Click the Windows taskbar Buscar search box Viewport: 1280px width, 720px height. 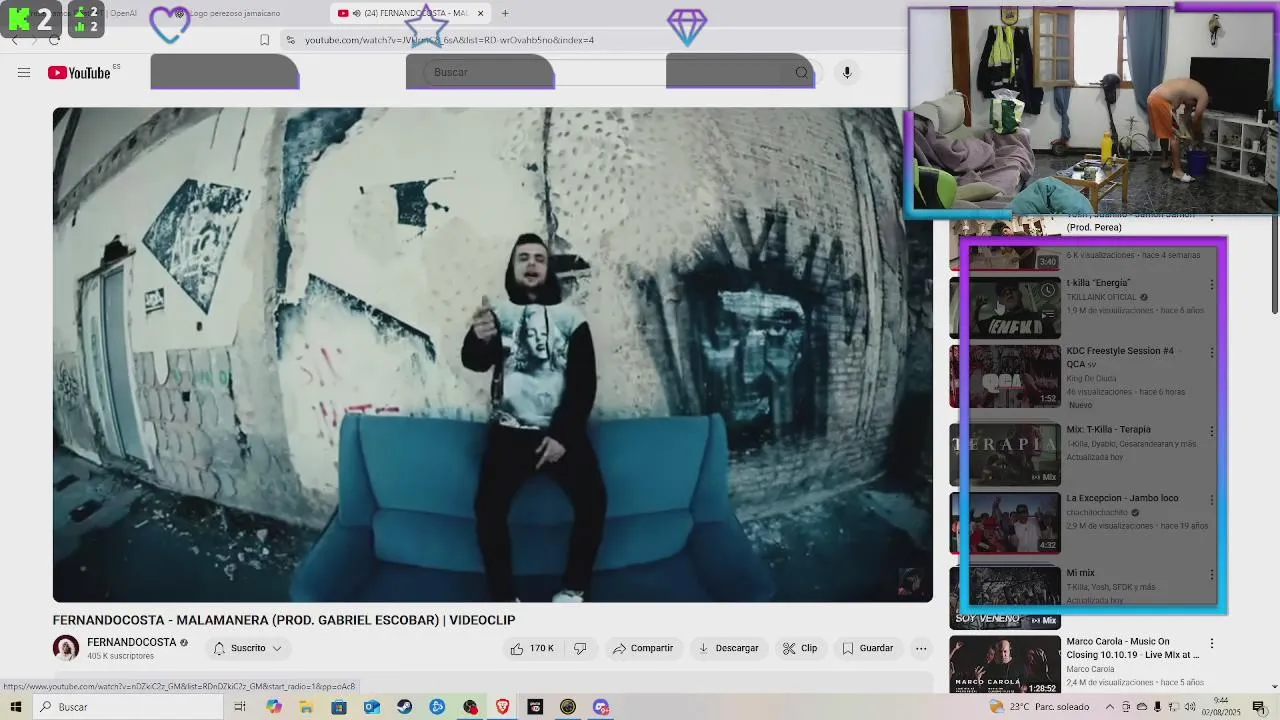(x=130, y=707)
